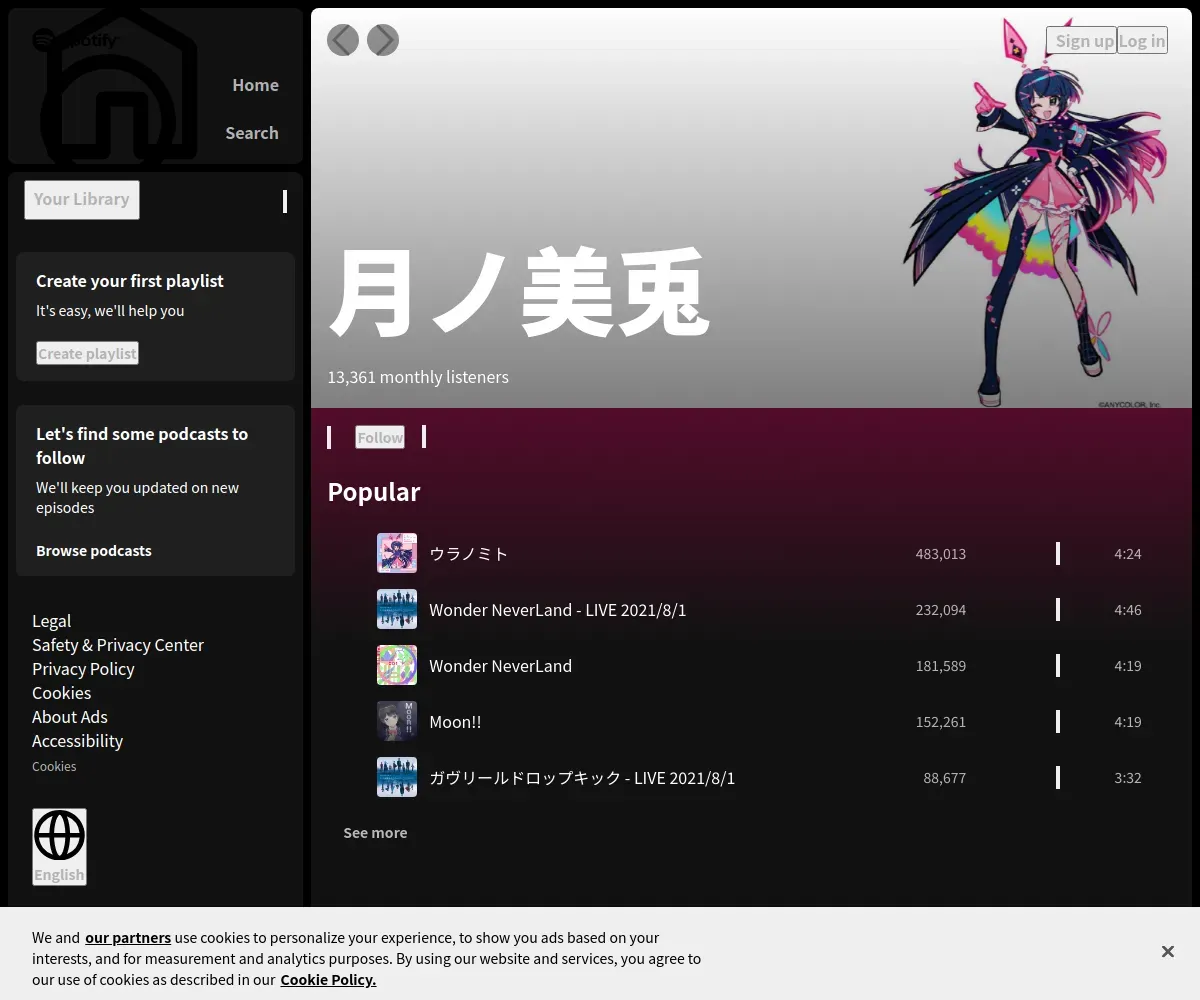Viewport: 1200px width, 1000px height.
Task: Click the 3:32 track duration
Action: (1128, 778)
